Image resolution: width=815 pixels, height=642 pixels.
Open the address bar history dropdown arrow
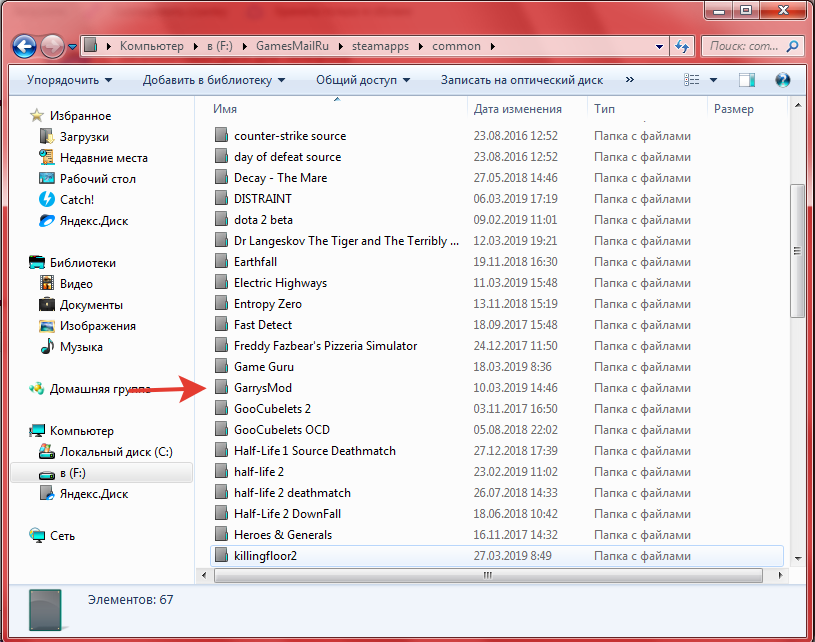[x=659, y=46]
